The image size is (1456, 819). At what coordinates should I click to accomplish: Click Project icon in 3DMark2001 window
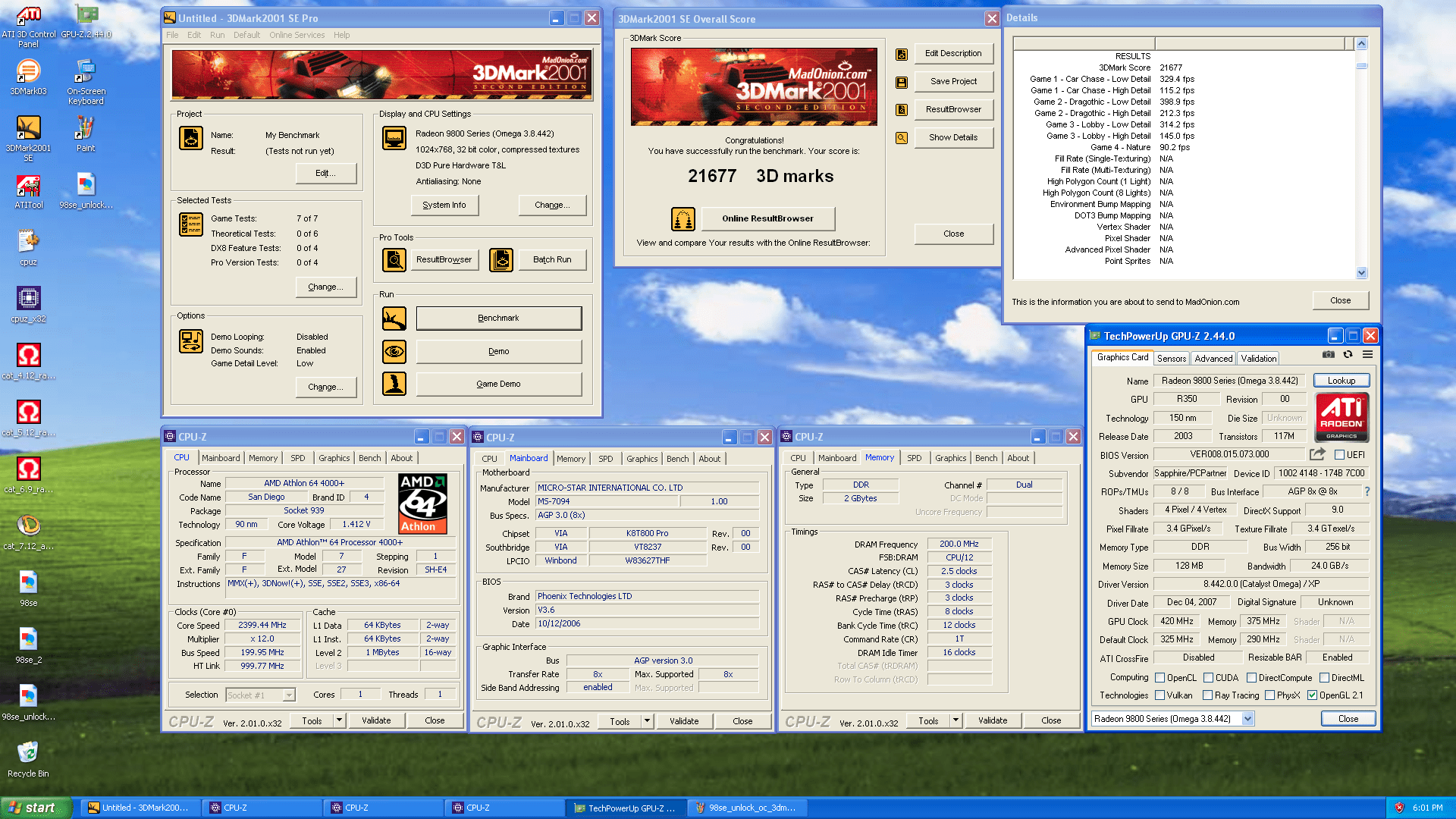(x=190, y=138)
